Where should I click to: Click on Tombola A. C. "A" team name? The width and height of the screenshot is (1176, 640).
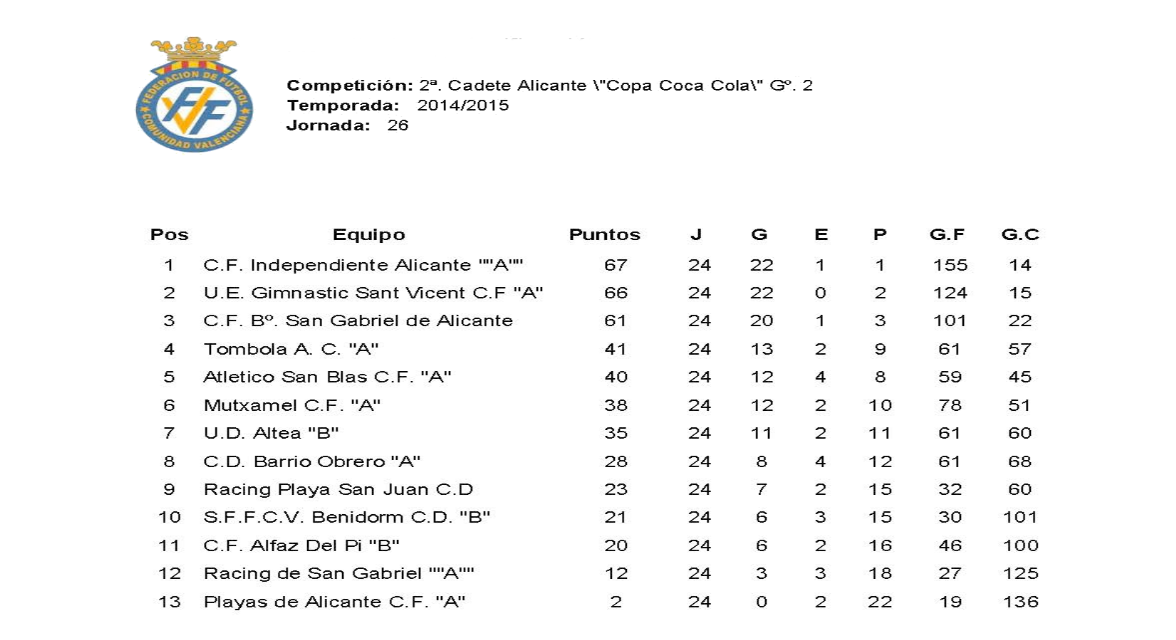click(291, 349)
